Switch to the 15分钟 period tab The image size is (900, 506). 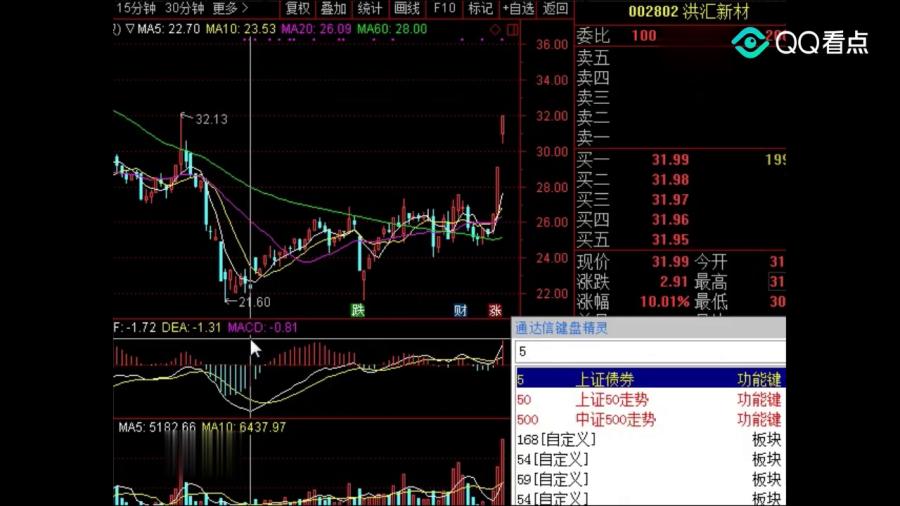(136, 9)
